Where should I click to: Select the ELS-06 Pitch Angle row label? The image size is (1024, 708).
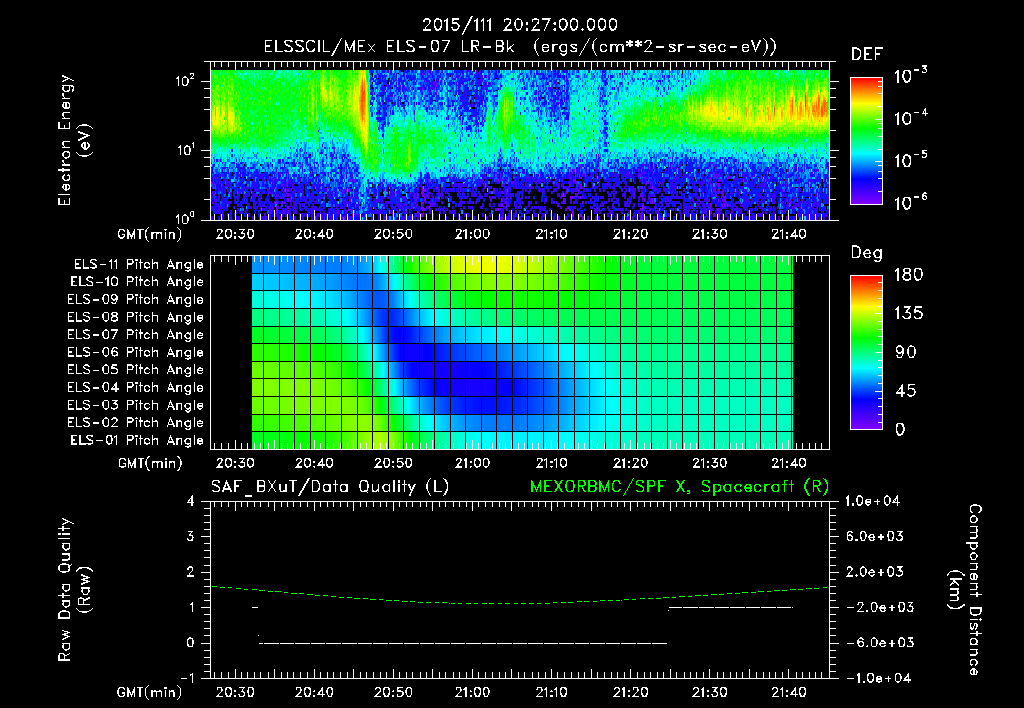[136, 353]
